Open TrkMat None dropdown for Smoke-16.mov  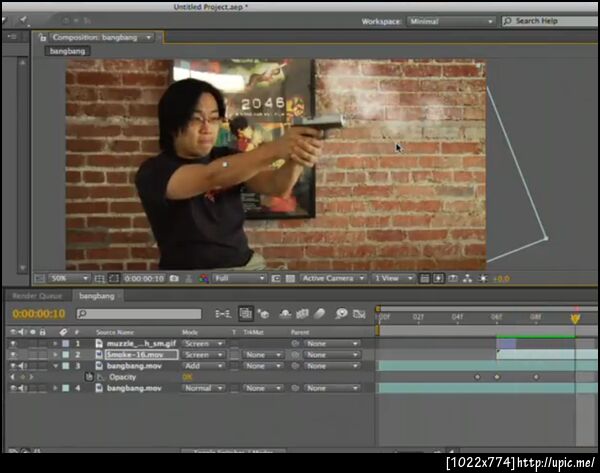262,355
